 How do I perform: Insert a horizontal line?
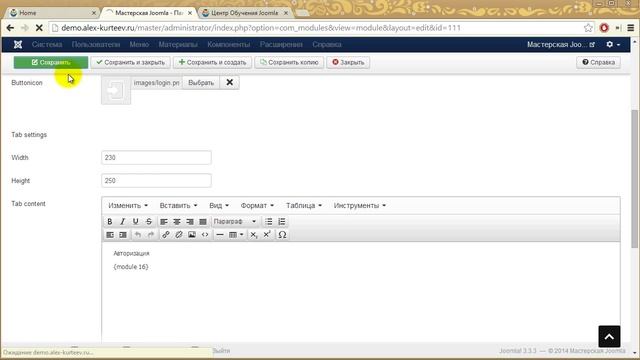220,235
